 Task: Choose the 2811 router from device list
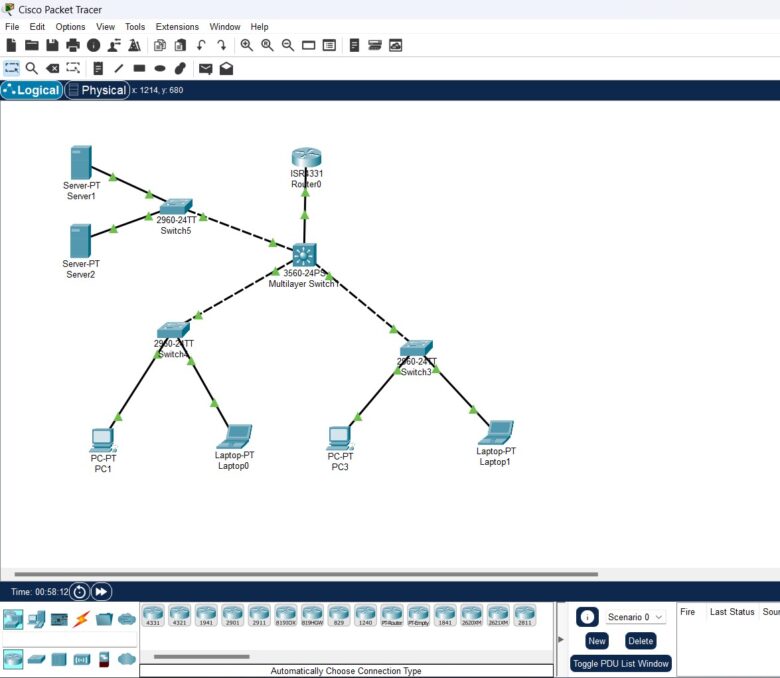525,615
